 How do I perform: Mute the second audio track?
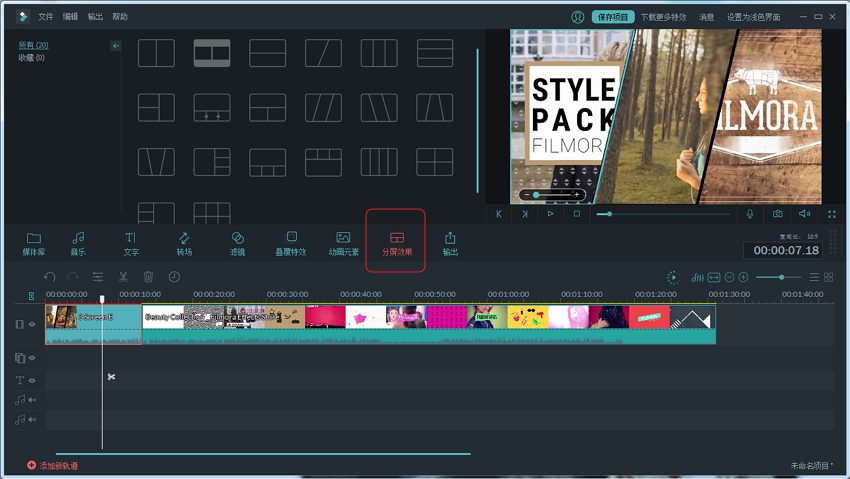(32, 419)
